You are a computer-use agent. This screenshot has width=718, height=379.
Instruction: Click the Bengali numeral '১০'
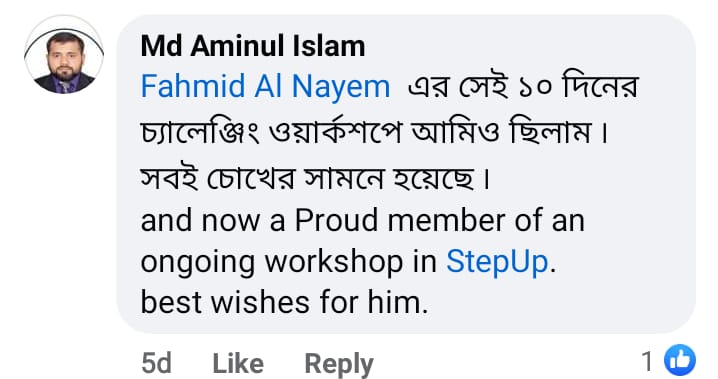coord(535,87)
